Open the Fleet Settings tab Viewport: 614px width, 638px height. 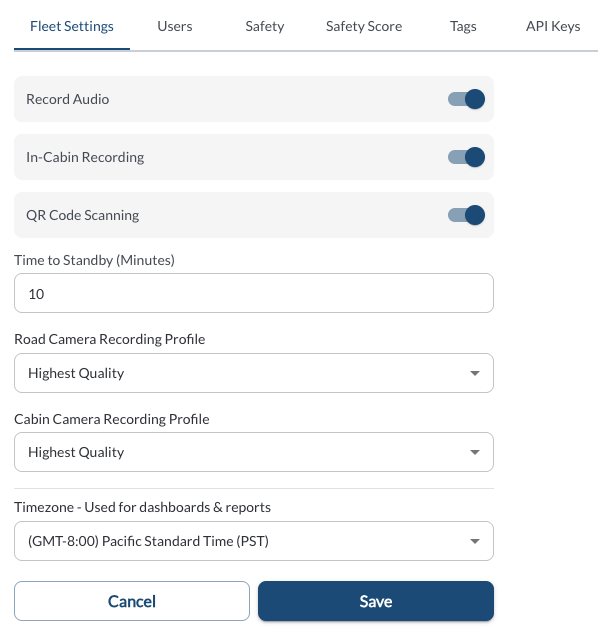[x=71, y=26]
